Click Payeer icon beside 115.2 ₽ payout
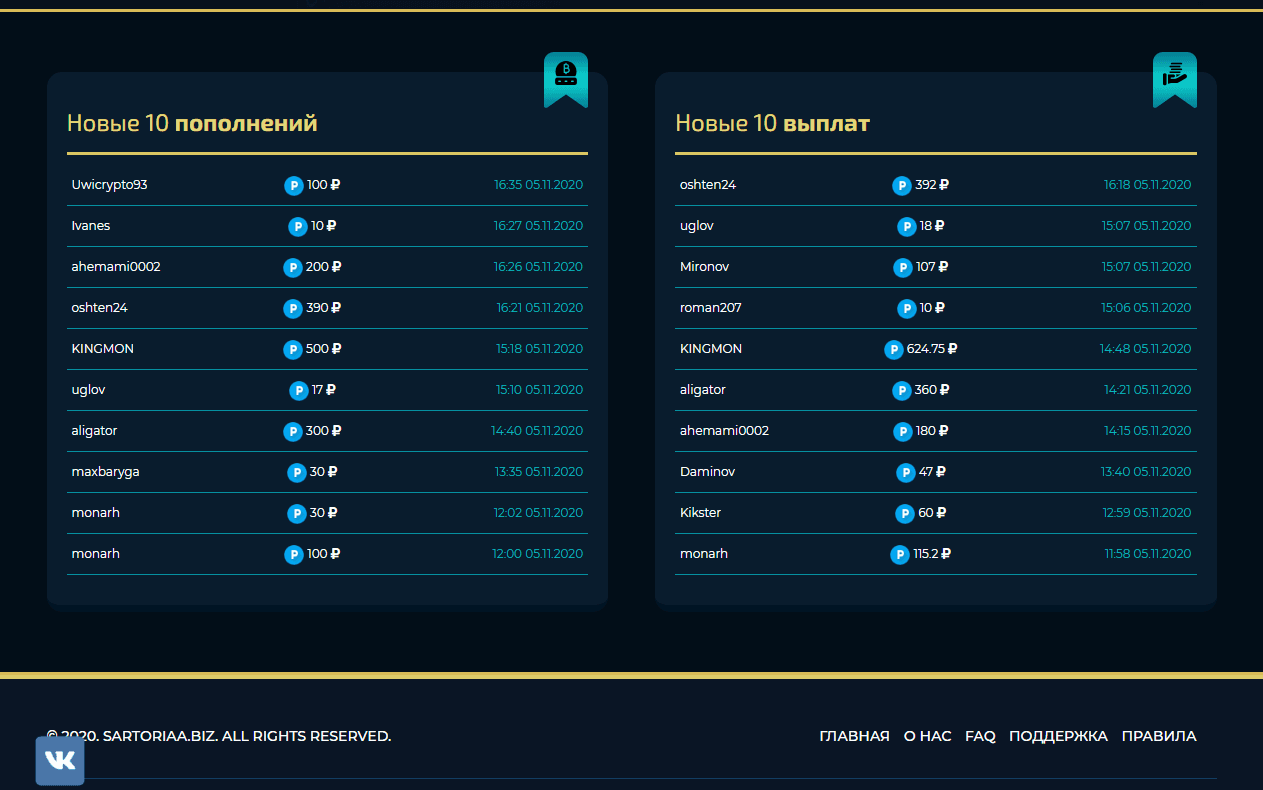Viewport: 1263px width, 790px height. click(x=900, y=554)
